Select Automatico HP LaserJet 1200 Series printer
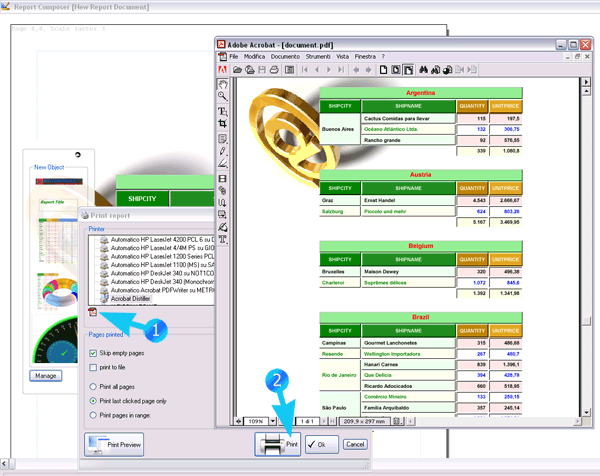The width and height of the screenshot is (600, 476). point(162,256)
